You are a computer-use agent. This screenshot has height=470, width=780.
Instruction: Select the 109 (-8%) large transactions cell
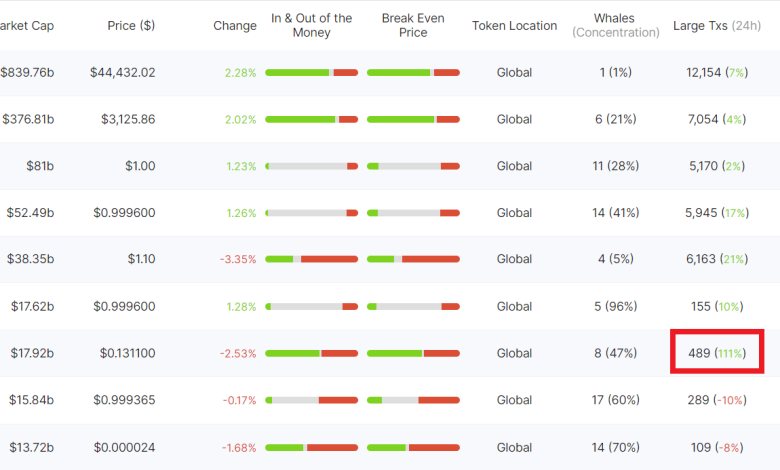click(717, 447)
